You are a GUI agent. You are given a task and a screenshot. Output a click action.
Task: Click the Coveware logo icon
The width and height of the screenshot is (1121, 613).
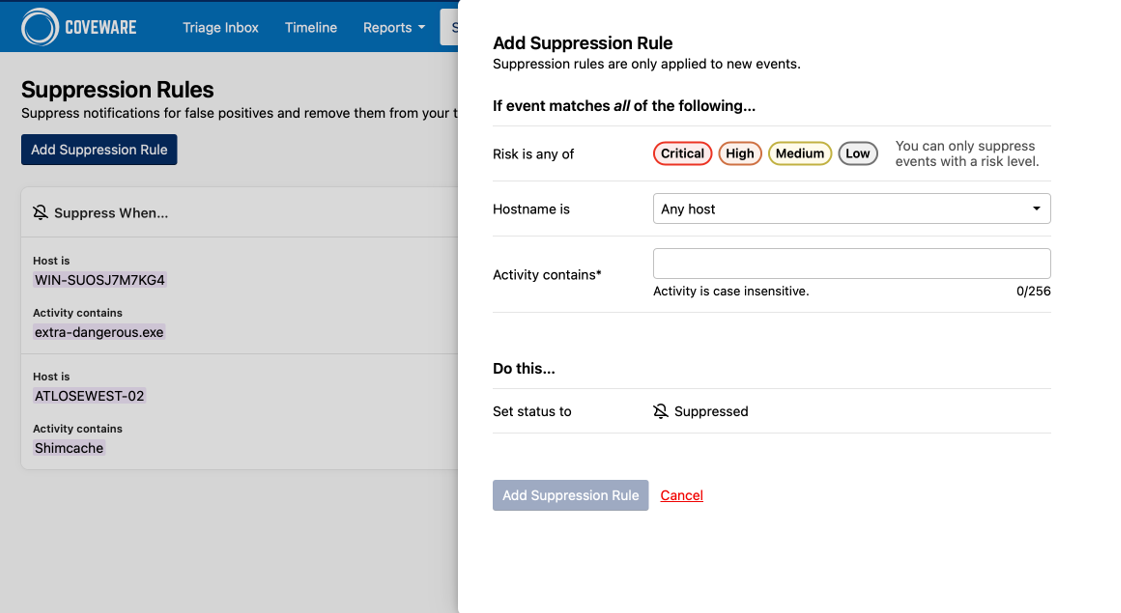point(40,27)
